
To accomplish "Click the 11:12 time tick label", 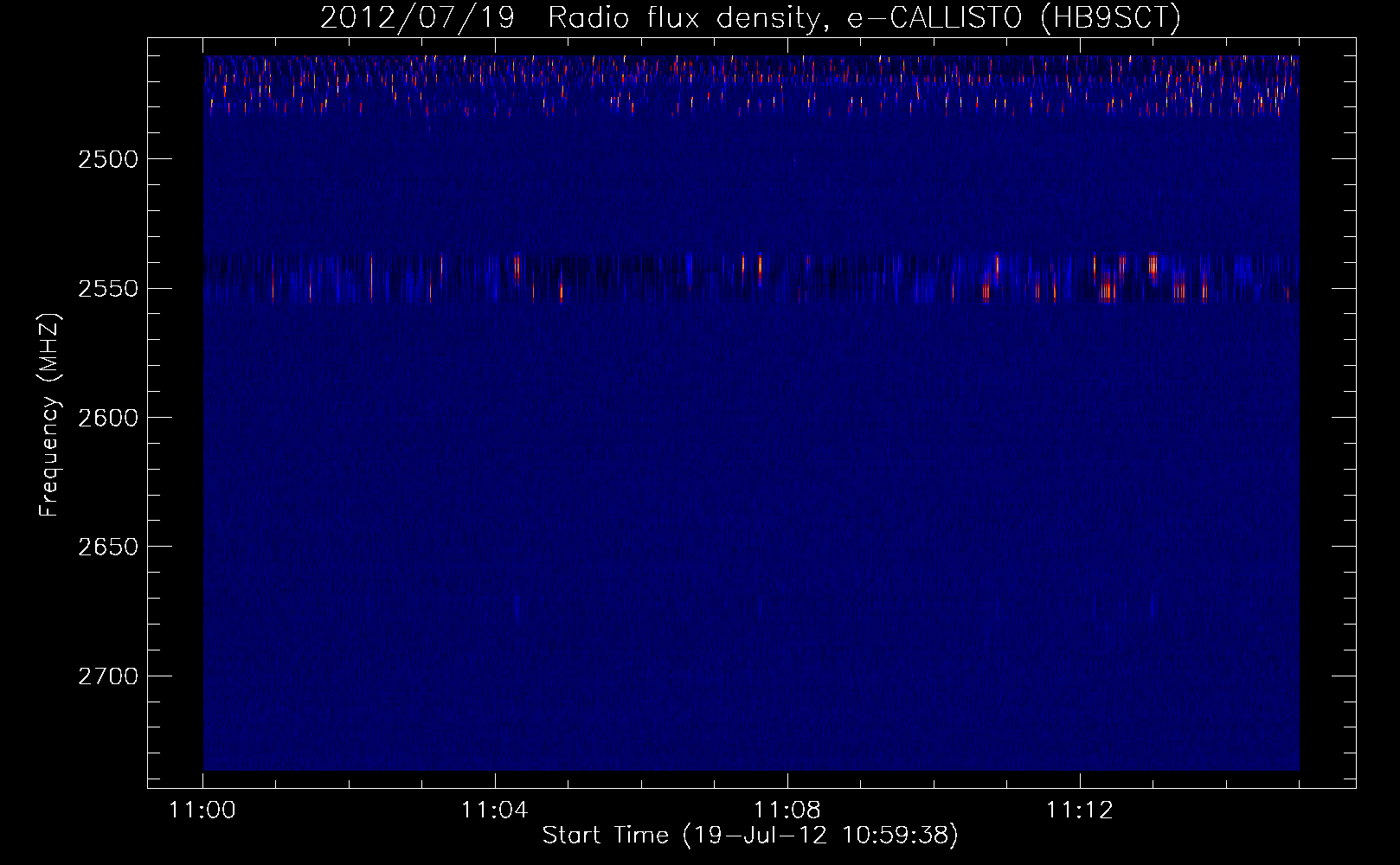I will [x=1079, y=811].
